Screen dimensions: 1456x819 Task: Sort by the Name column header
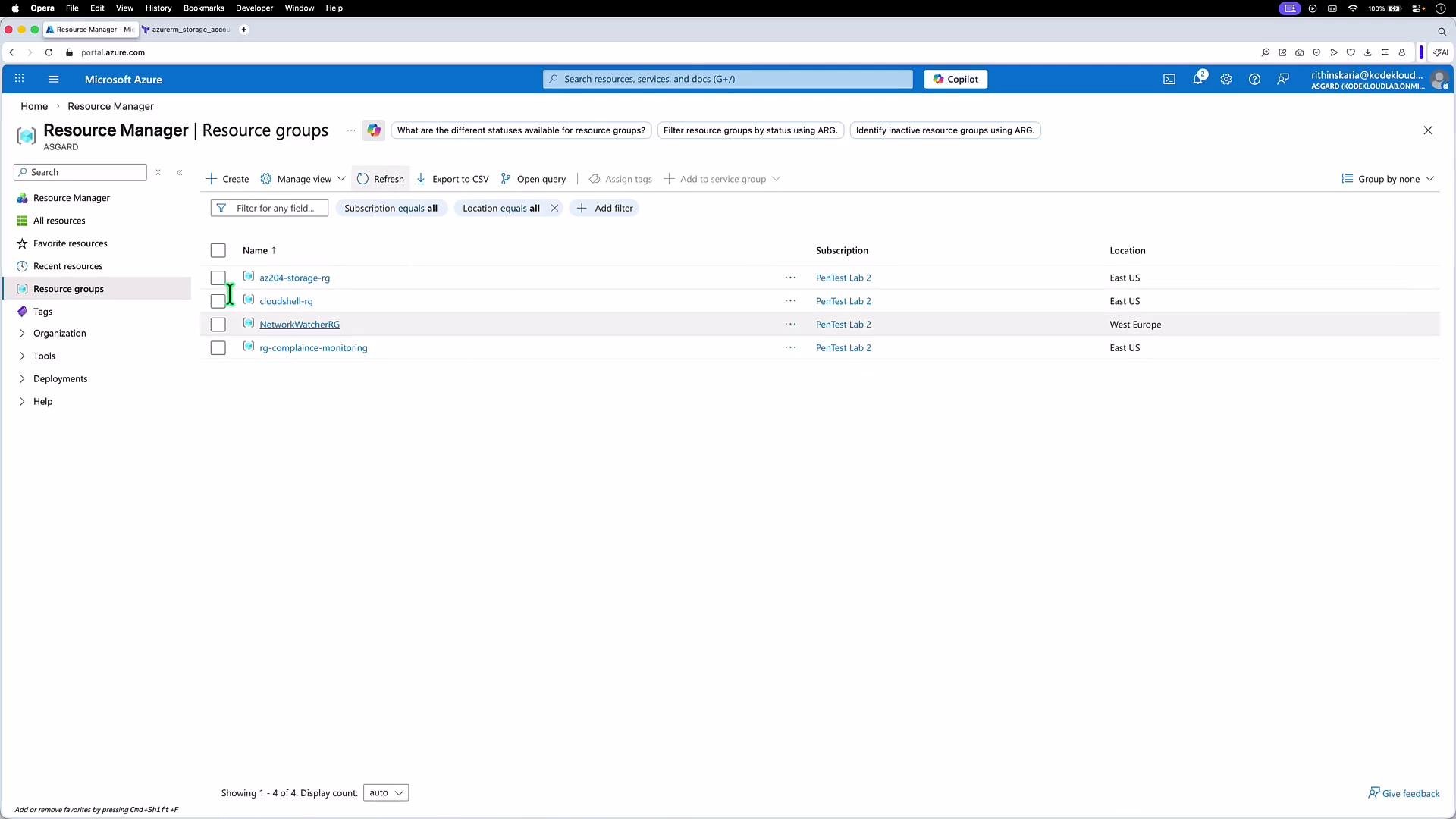tap(259, 251)
